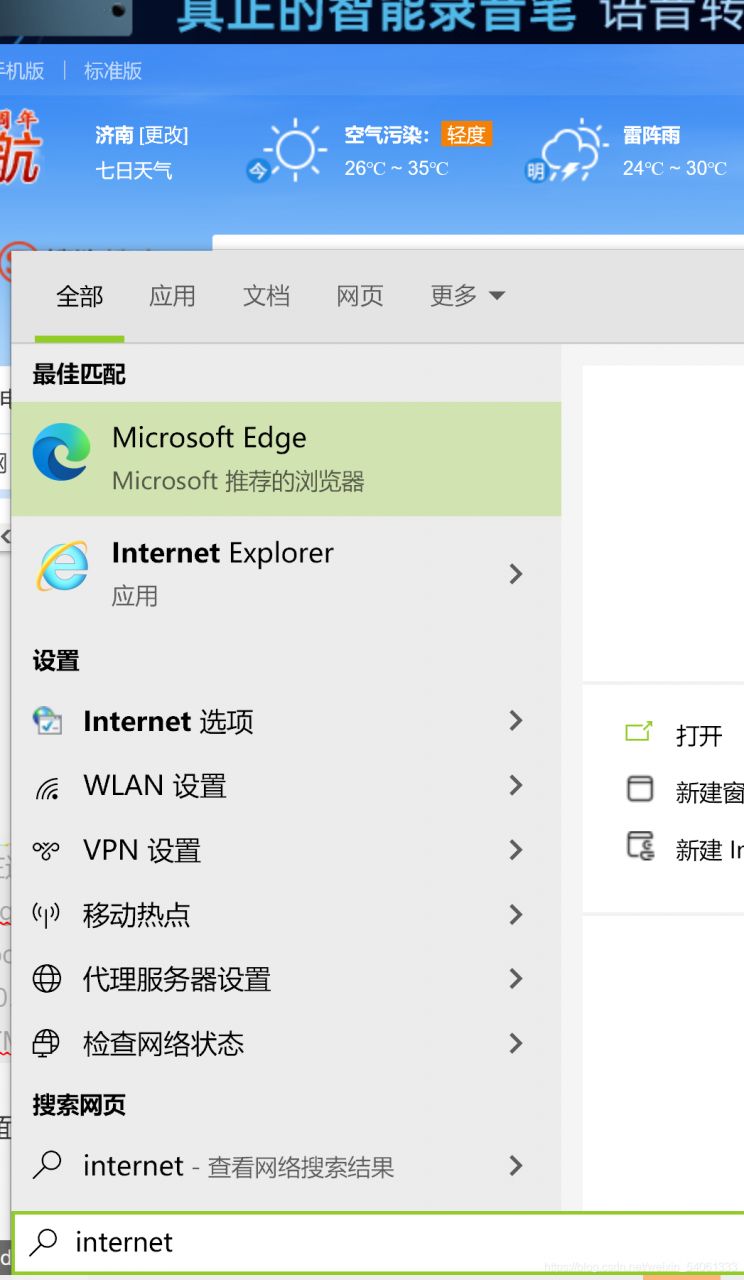Image resolution: width=744 pixels, height=1280 pixels.
Task: Click the search box magnifier icon
Action: coord(43,1243)
